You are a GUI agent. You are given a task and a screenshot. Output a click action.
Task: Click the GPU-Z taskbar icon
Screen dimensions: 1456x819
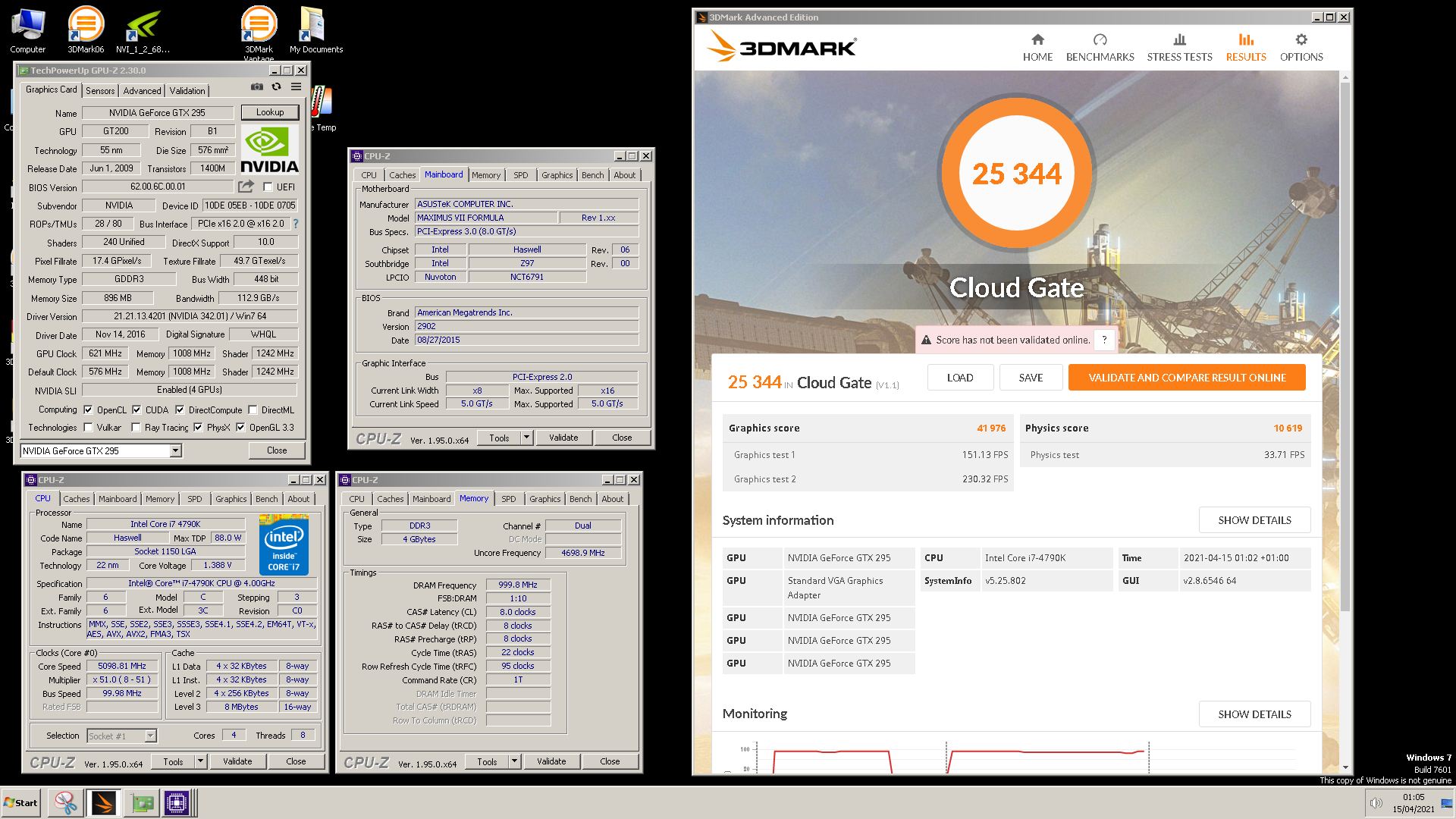coord(143,802)
